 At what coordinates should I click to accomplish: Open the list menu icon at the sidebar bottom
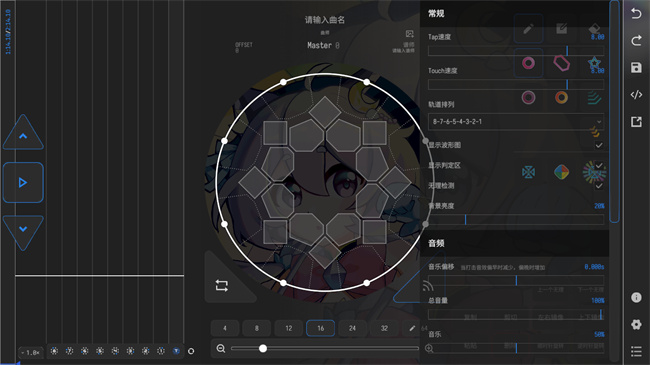point(636,351)
